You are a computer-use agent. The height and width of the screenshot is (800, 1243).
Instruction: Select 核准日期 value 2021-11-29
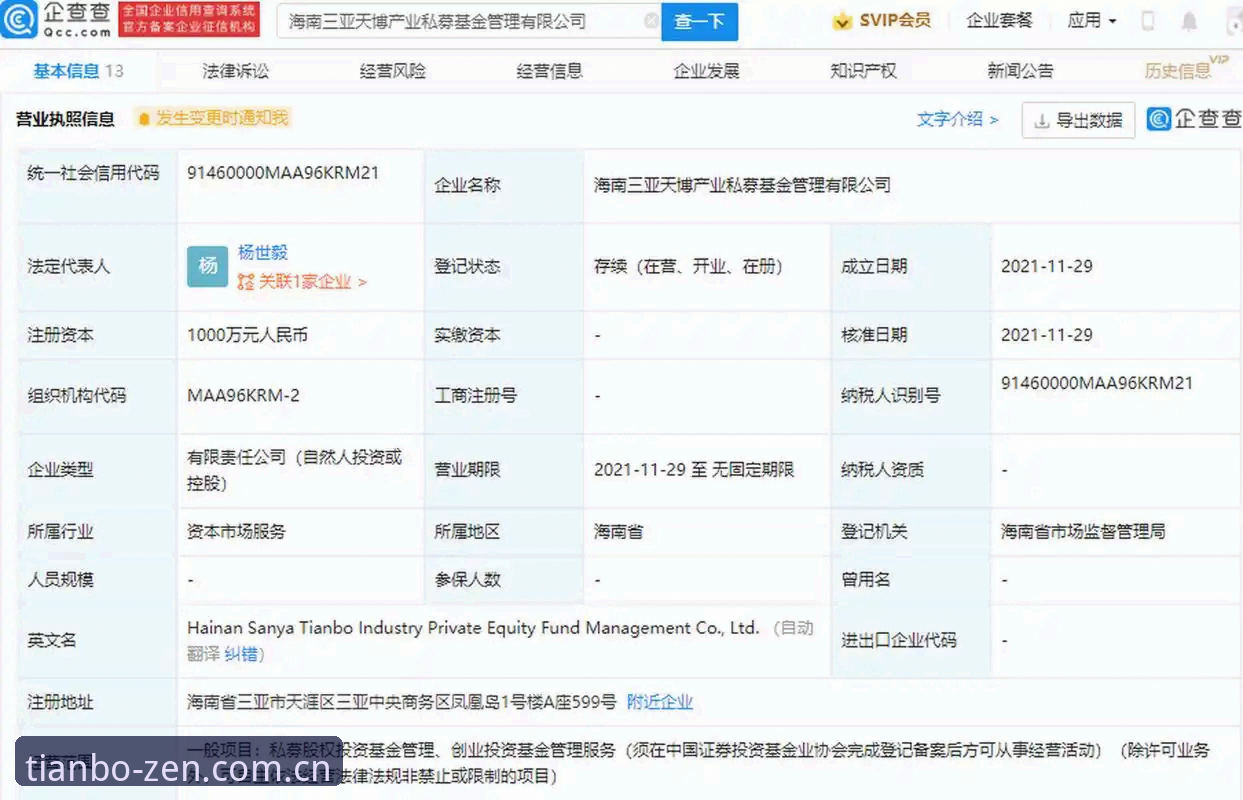[1047, 335]
